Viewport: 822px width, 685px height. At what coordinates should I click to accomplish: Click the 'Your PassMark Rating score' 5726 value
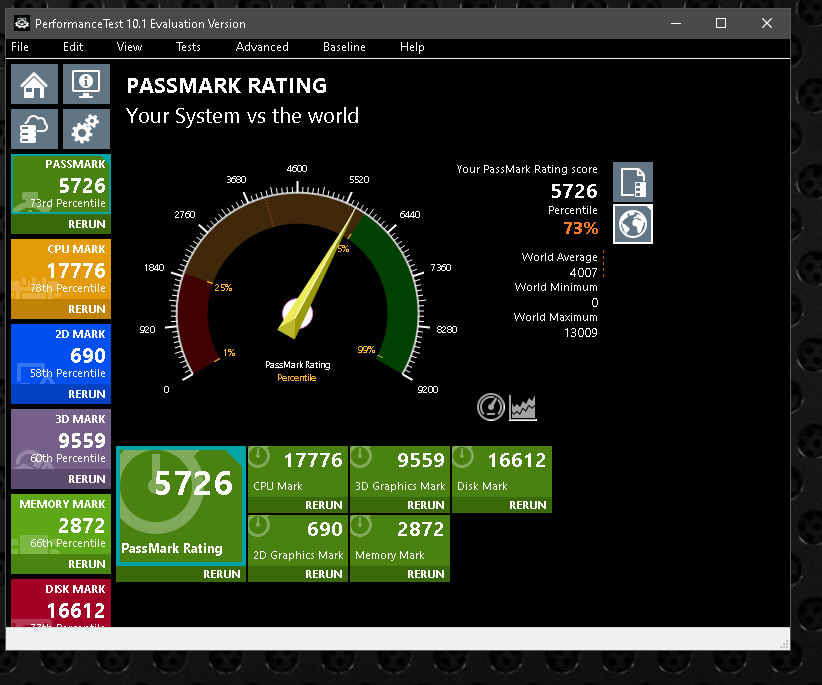pos(574,191)
